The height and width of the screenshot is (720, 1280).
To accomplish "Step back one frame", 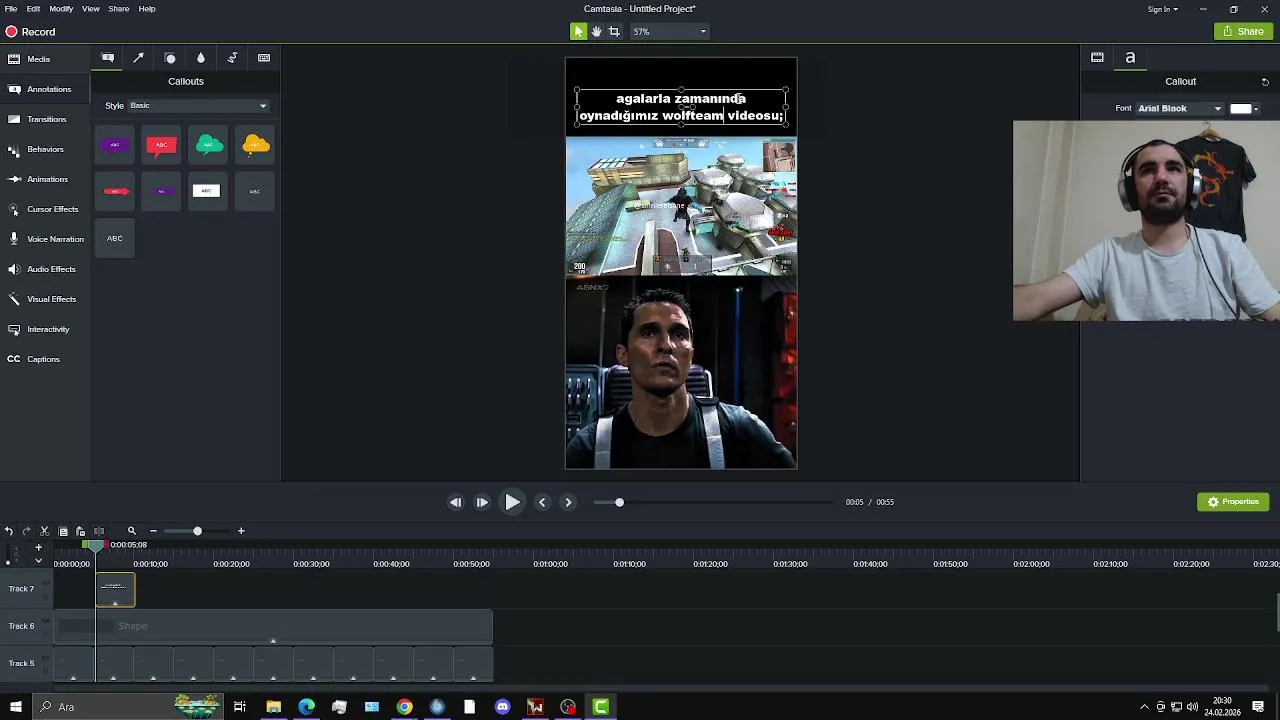I will click(455, 502).
